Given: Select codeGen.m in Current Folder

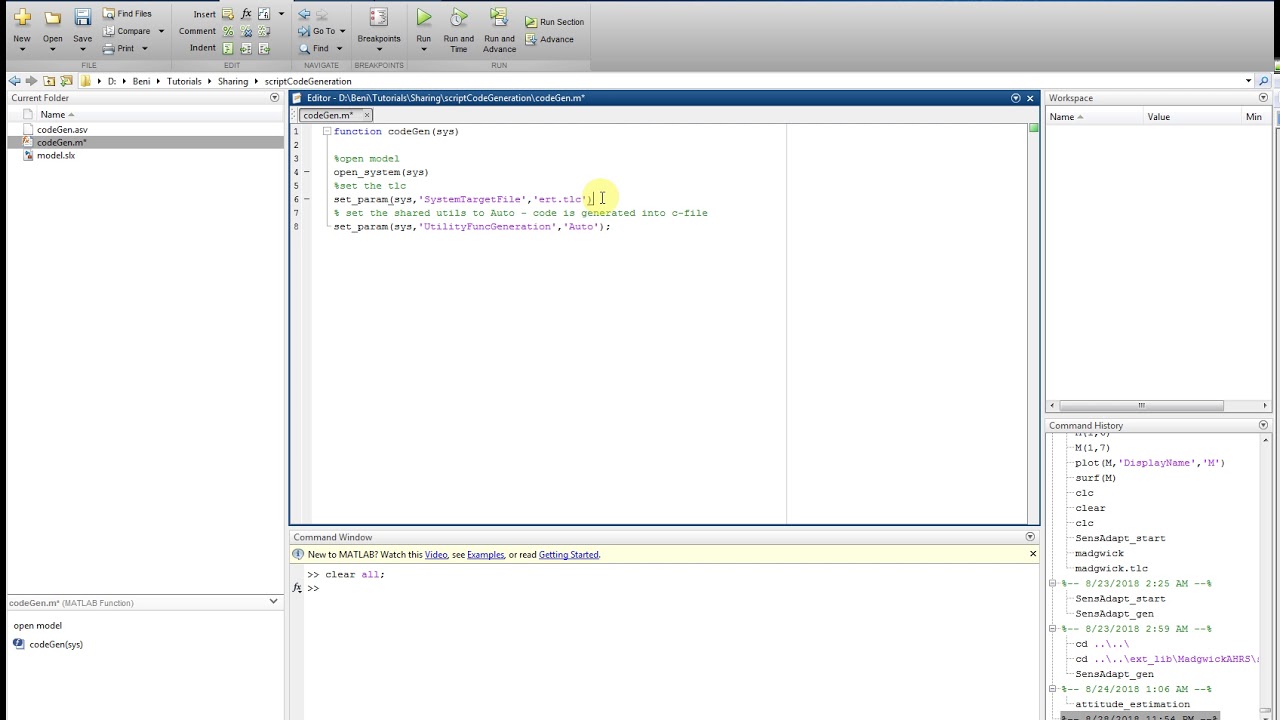Looking at the screenshot, I should point(62,143).
